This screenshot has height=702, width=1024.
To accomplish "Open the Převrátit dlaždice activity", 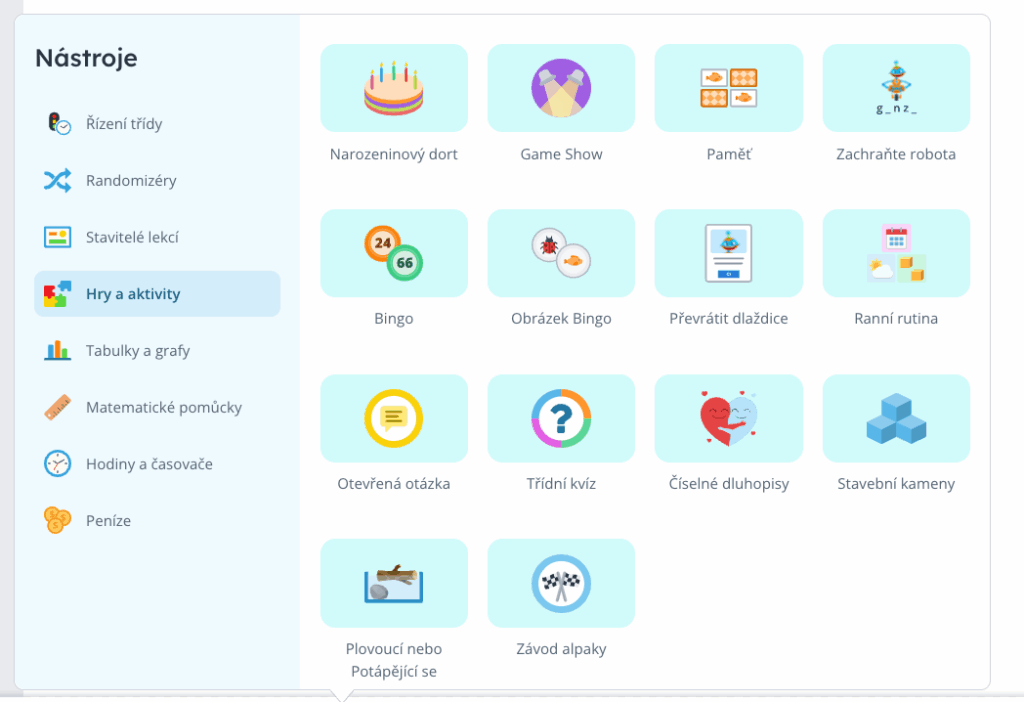I will click(x=728, y=253).
